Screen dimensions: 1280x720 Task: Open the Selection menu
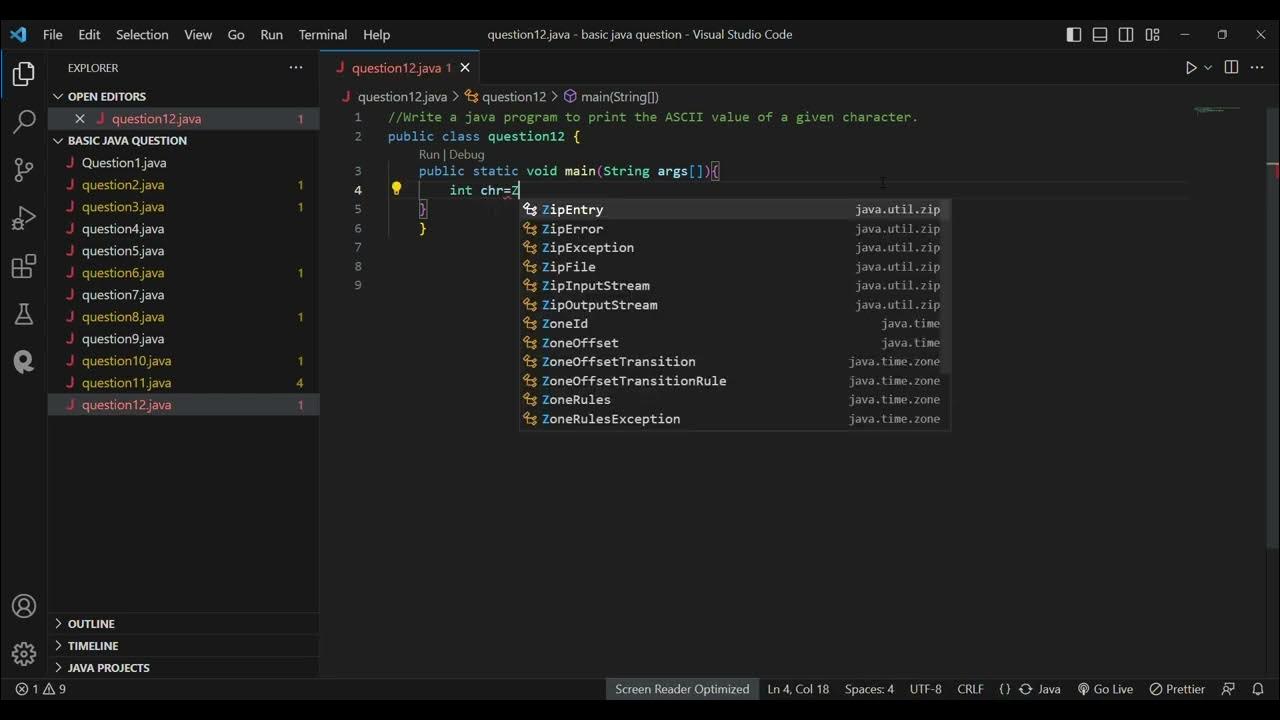coord(142,34)
